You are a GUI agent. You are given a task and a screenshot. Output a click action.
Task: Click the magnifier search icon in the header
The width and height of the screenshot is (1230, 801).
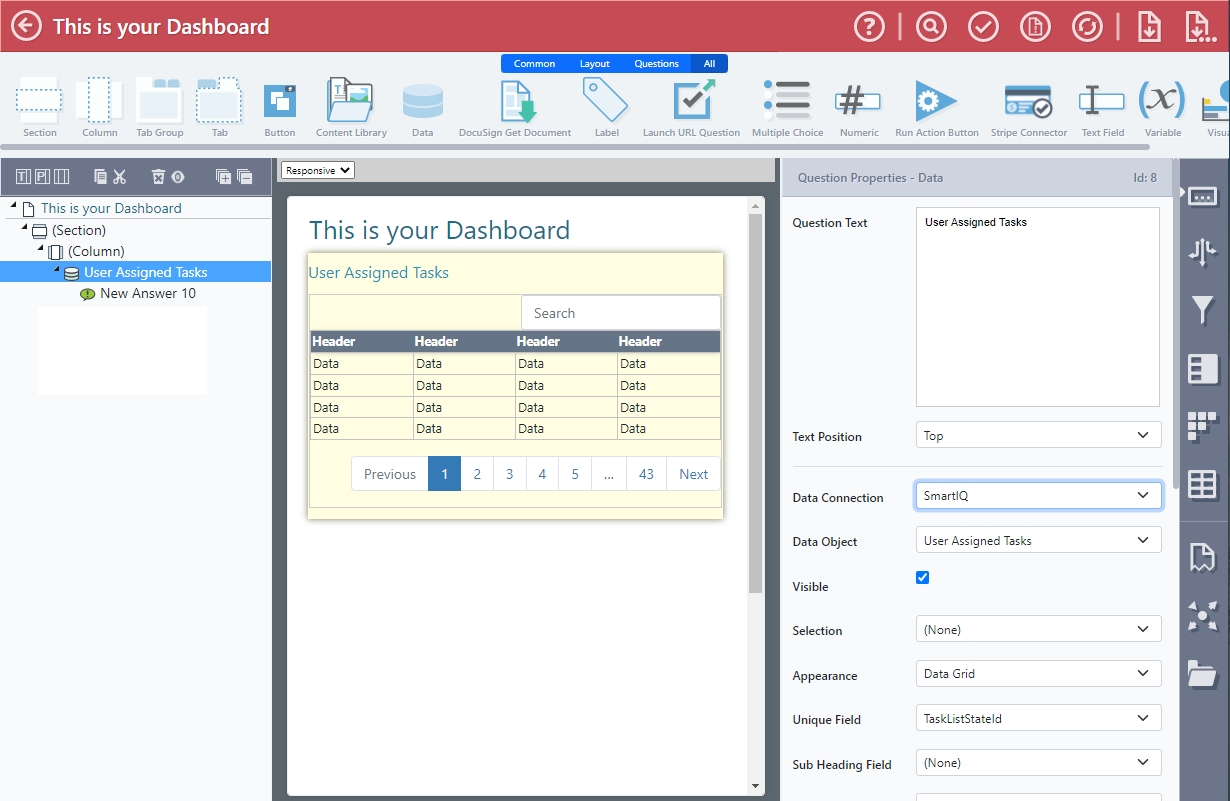click(931, 26)
